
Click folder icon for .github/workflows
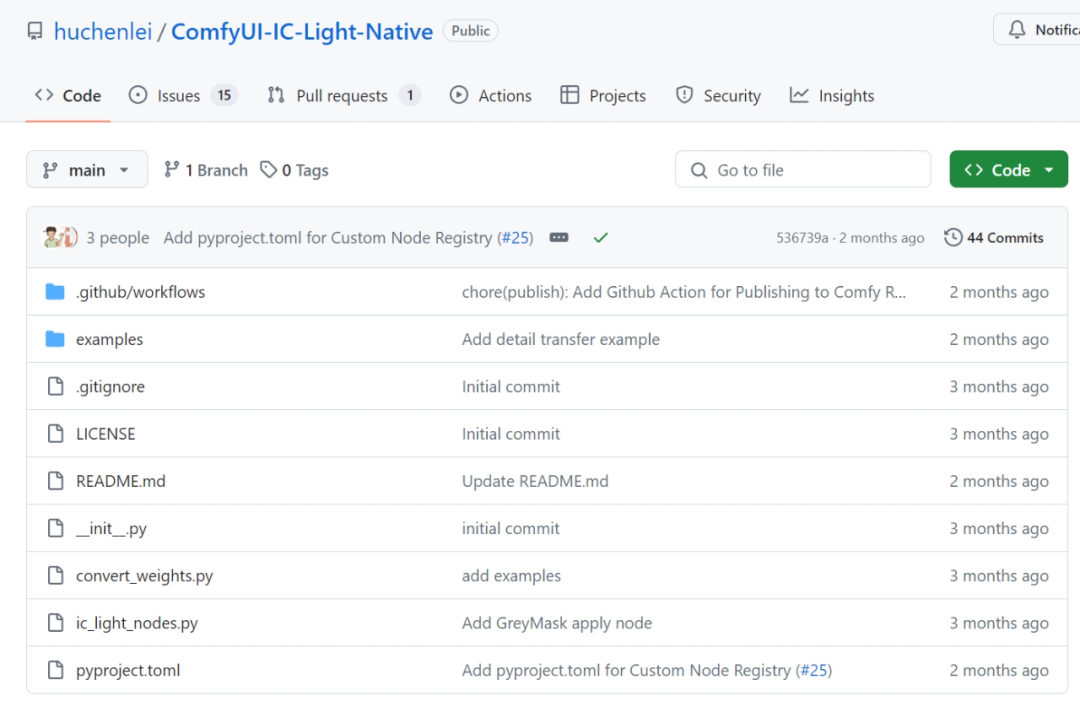tap(55, 292)
